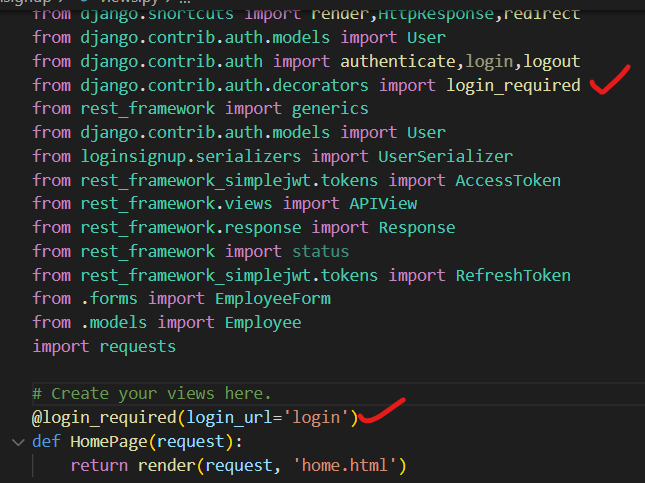Viewport: 645px width, 483px height.
Task: Click the Employee model import name
Action: click(262, 323)
